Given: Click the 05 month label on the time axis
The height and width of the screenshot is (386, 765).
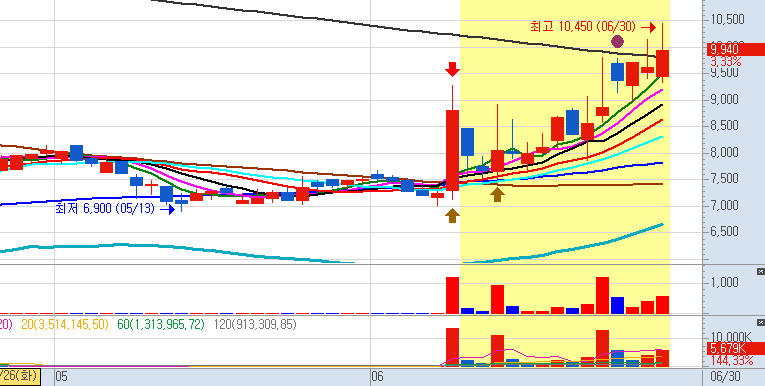Looking at the screenshot, I should (61, 376).
